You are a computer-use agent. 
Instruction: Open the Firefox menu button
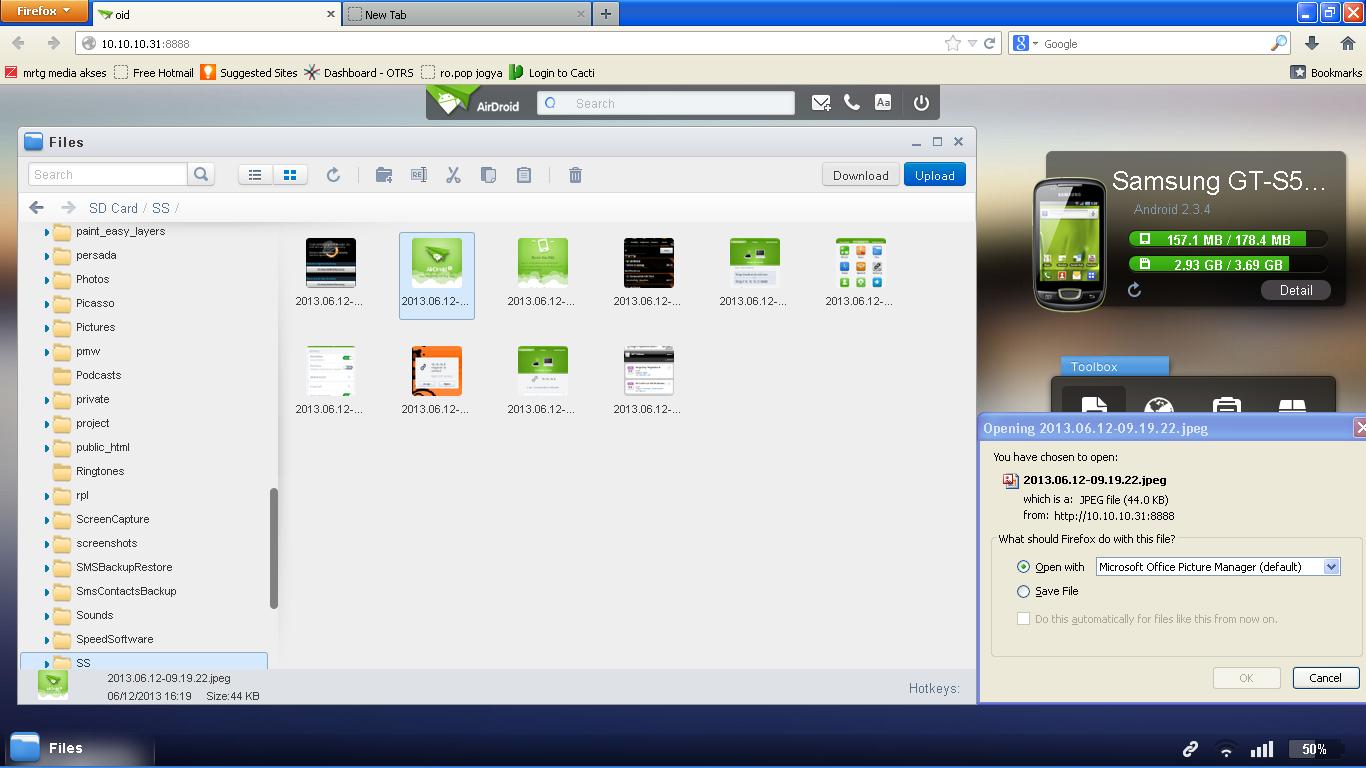pyautogui.click(x=45, y=11)
